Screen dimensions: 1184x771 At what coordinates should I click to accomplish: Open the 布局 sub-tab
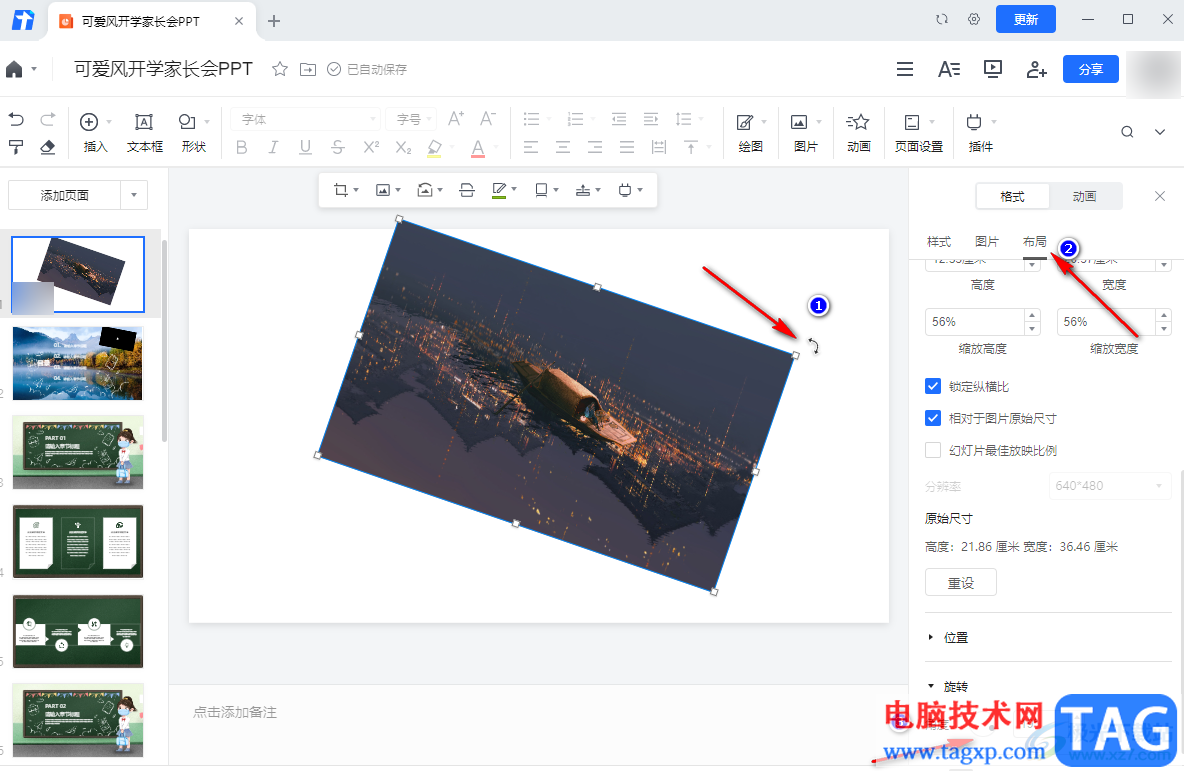click(1034, 242)
